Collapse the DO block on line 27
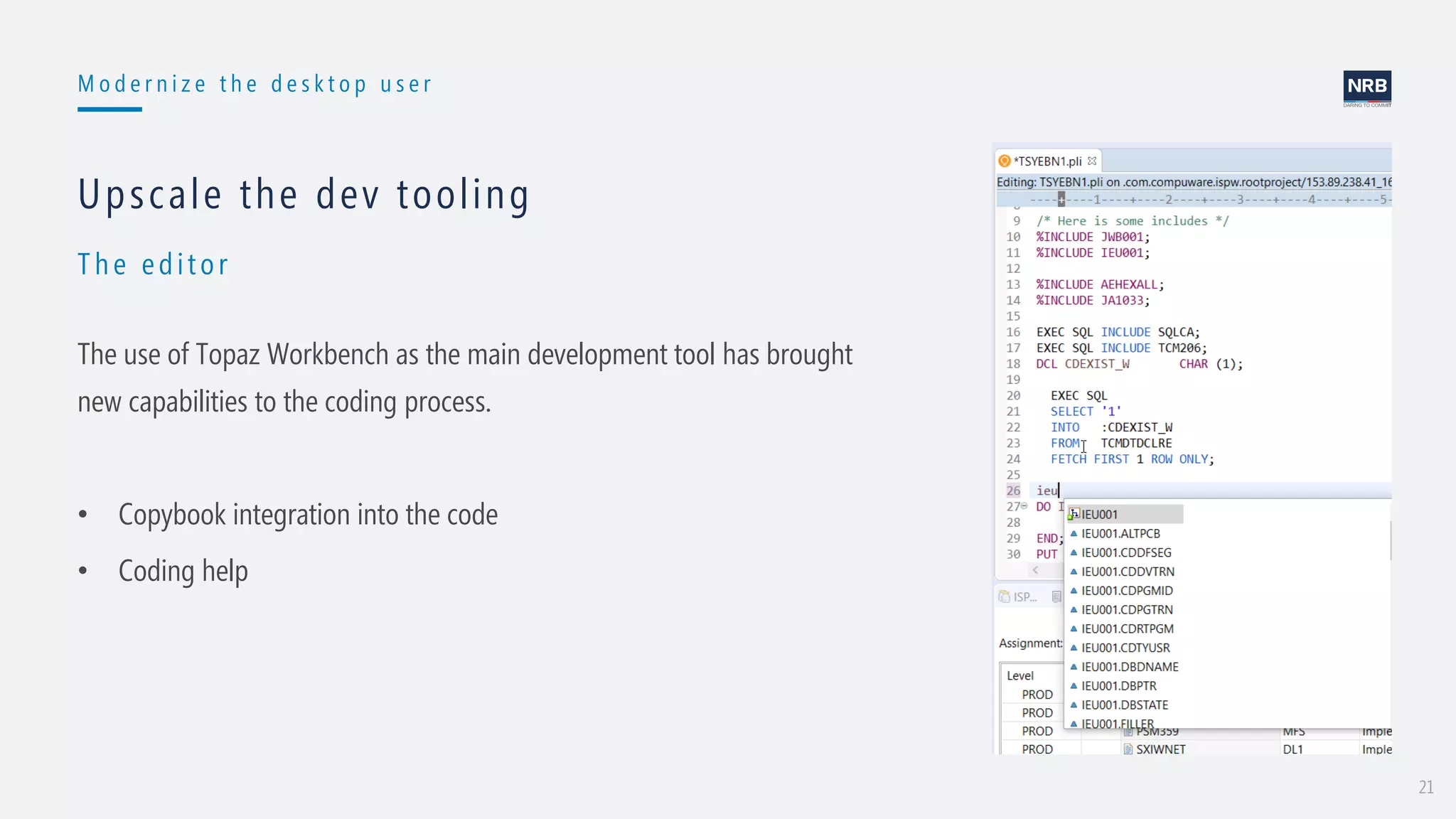Screen dimensions: 1456x819 click(1024, 506)
